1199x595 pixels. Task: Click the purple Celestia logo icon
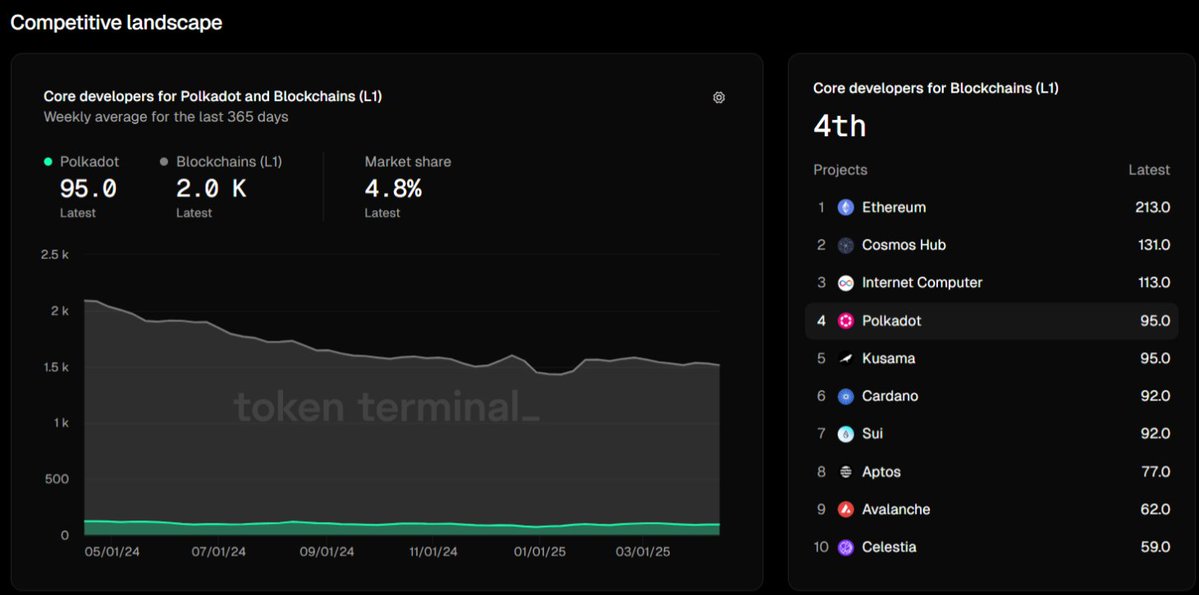coord(846,547)
